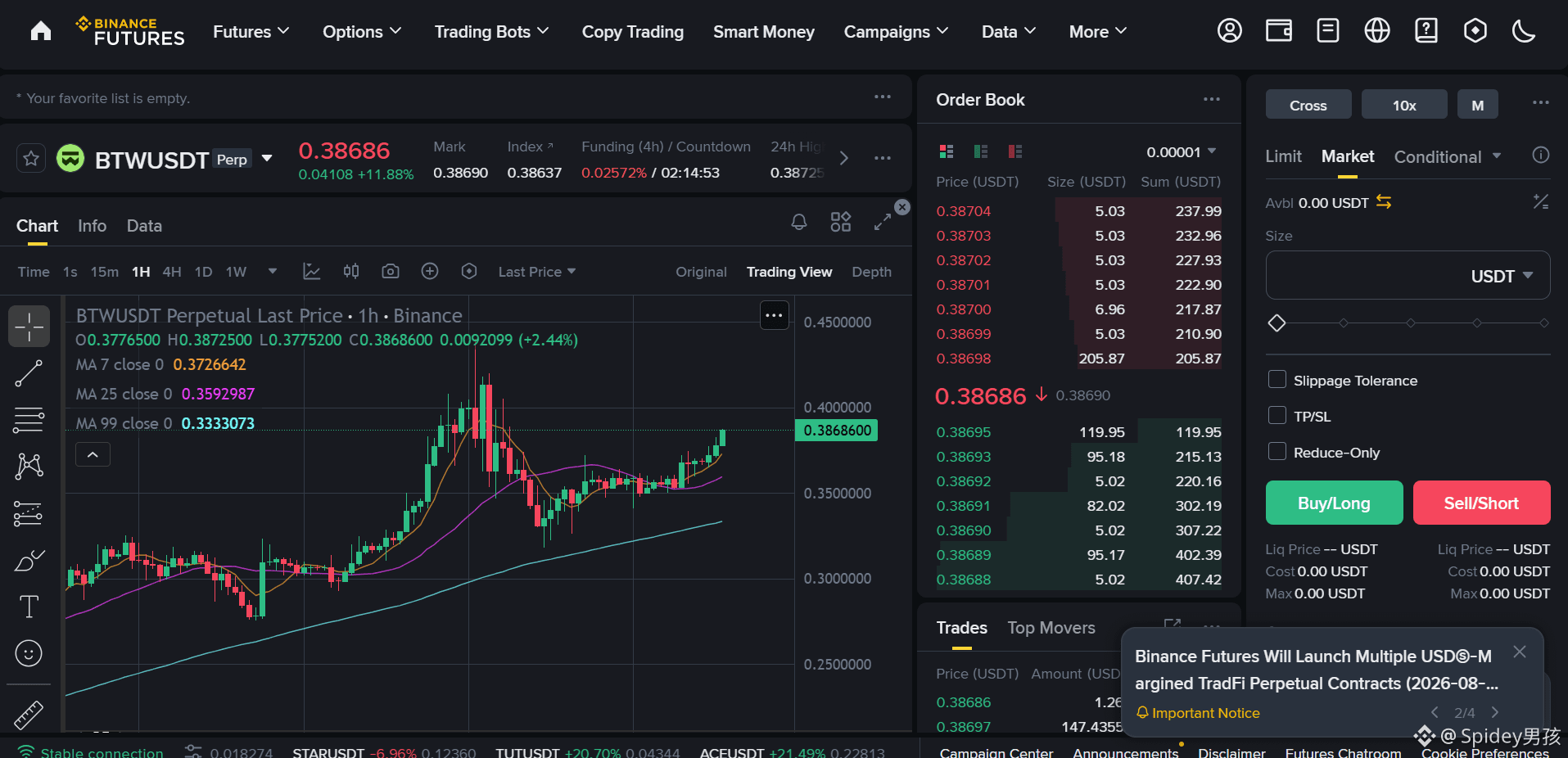Select the text annotation tool
Screen dimensions: 1568x758
click(x=29, y=607)
